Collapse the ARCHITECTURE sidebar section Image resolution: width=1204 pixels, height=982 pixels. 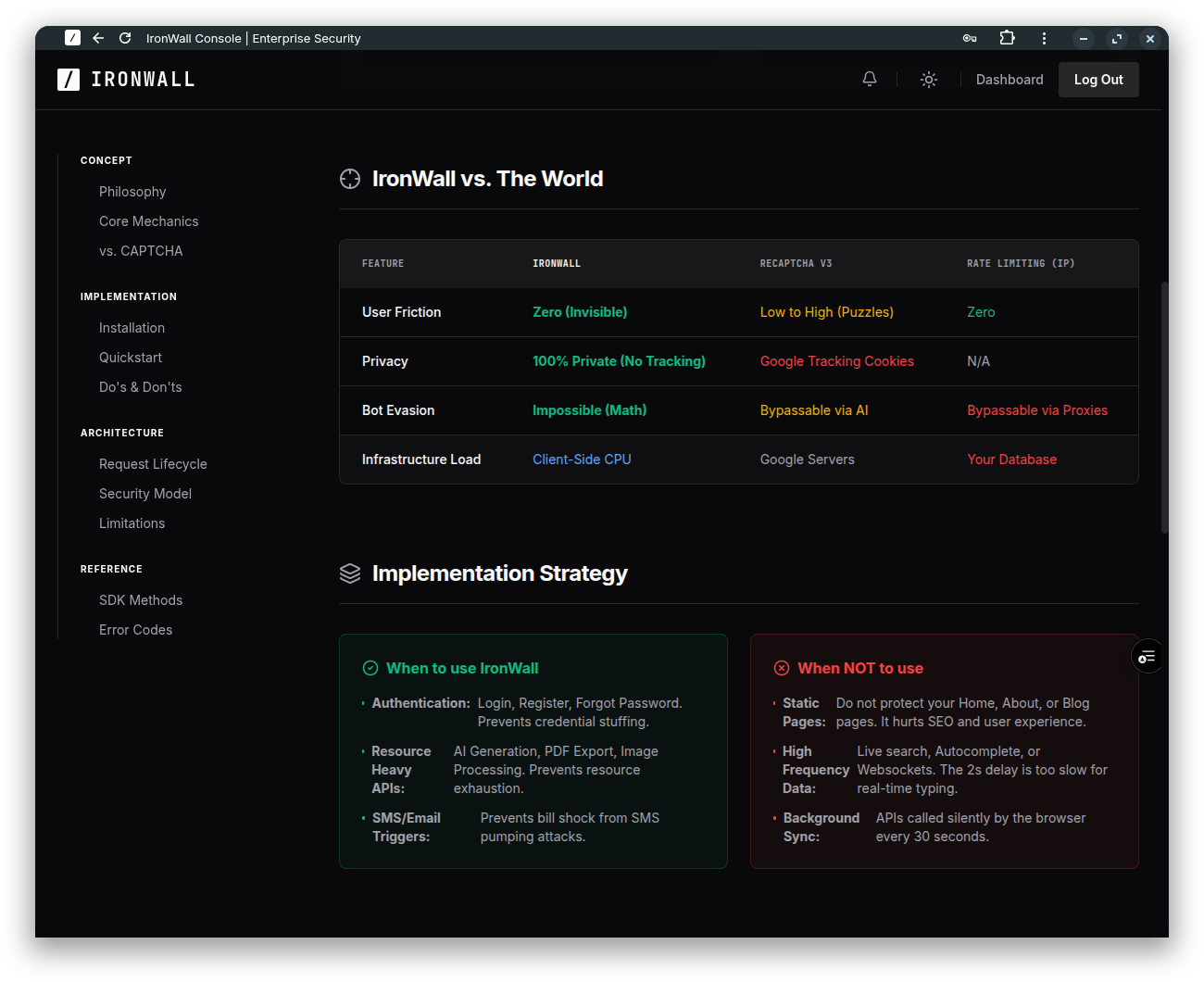click(121, 433)
